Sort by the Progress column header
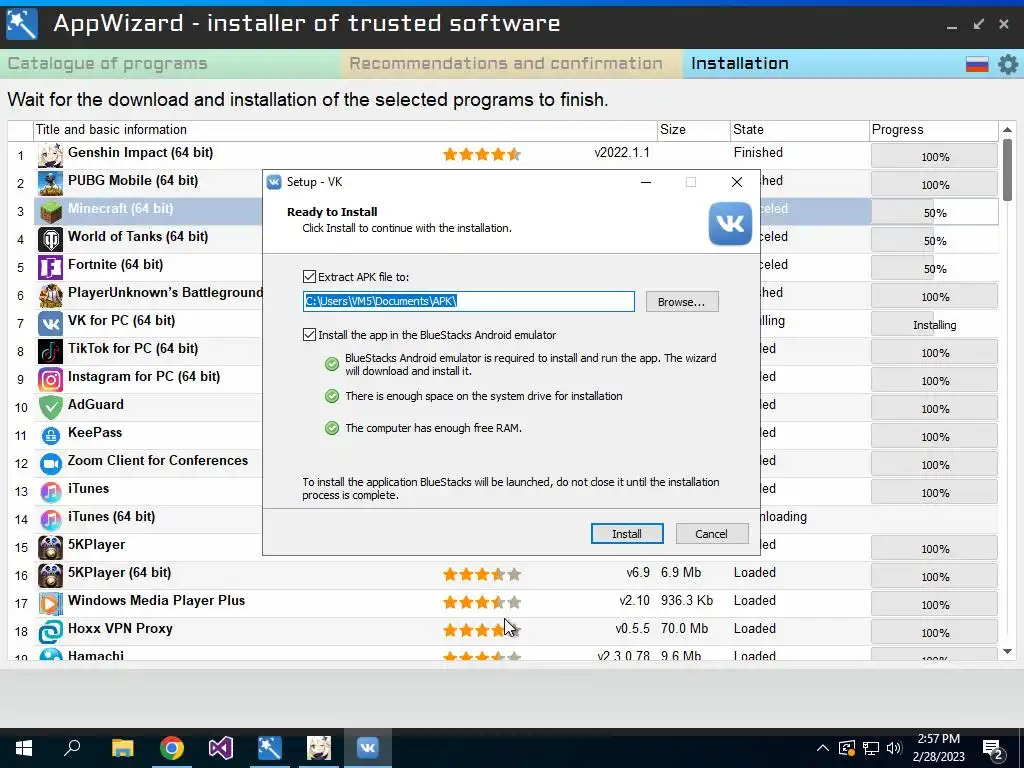The width and height of the screenshot is (1024, 768). click(x=934, y=130)
